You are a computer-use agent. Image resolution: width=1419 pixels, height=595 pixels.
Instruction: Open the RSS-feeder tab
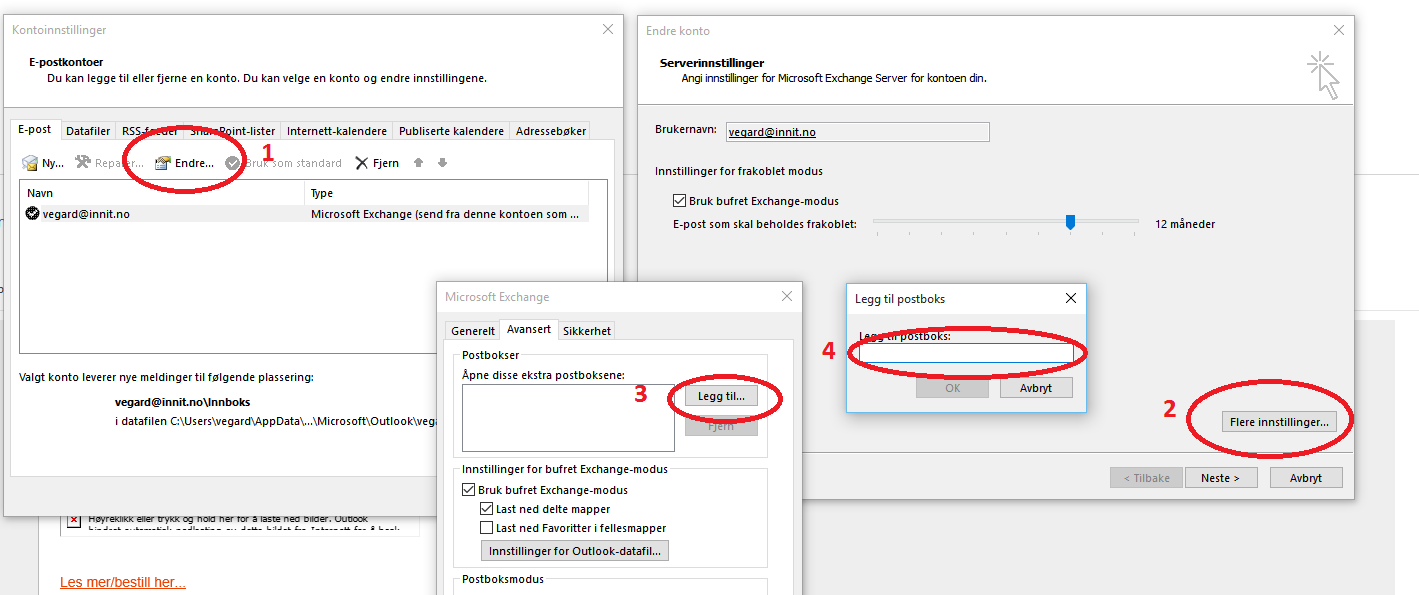150,131
